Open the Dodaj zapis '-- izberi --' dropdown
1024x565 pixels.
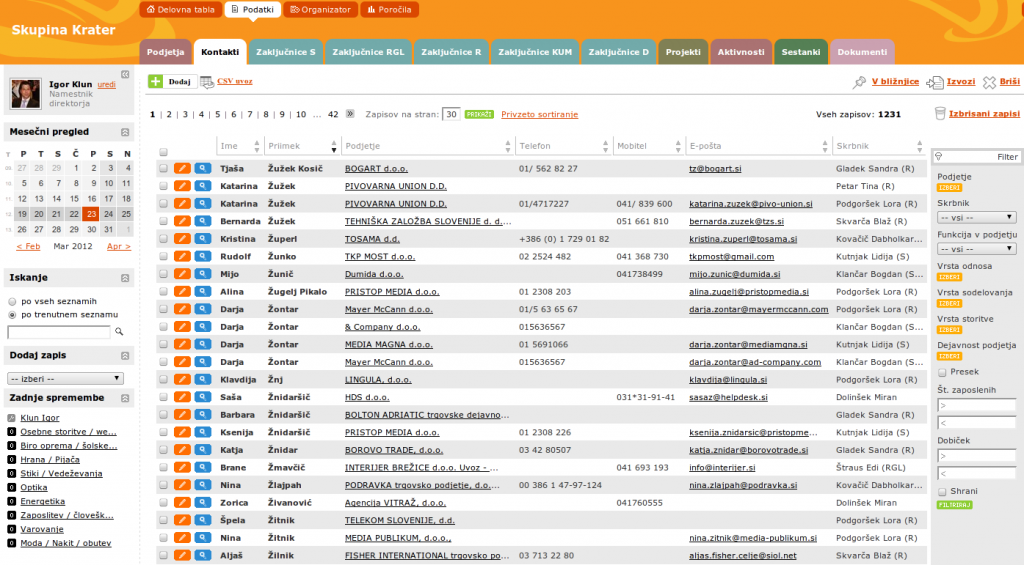coord(65,379)
